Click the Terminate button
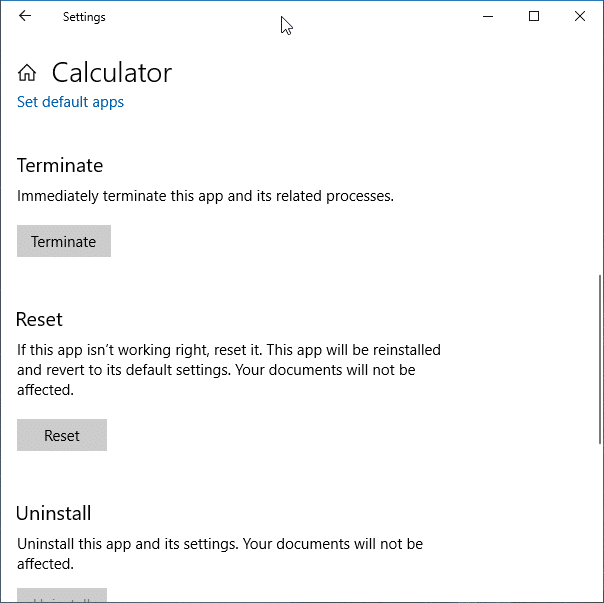The height and width of the screenshot is (603, 604). coord(64,241)
